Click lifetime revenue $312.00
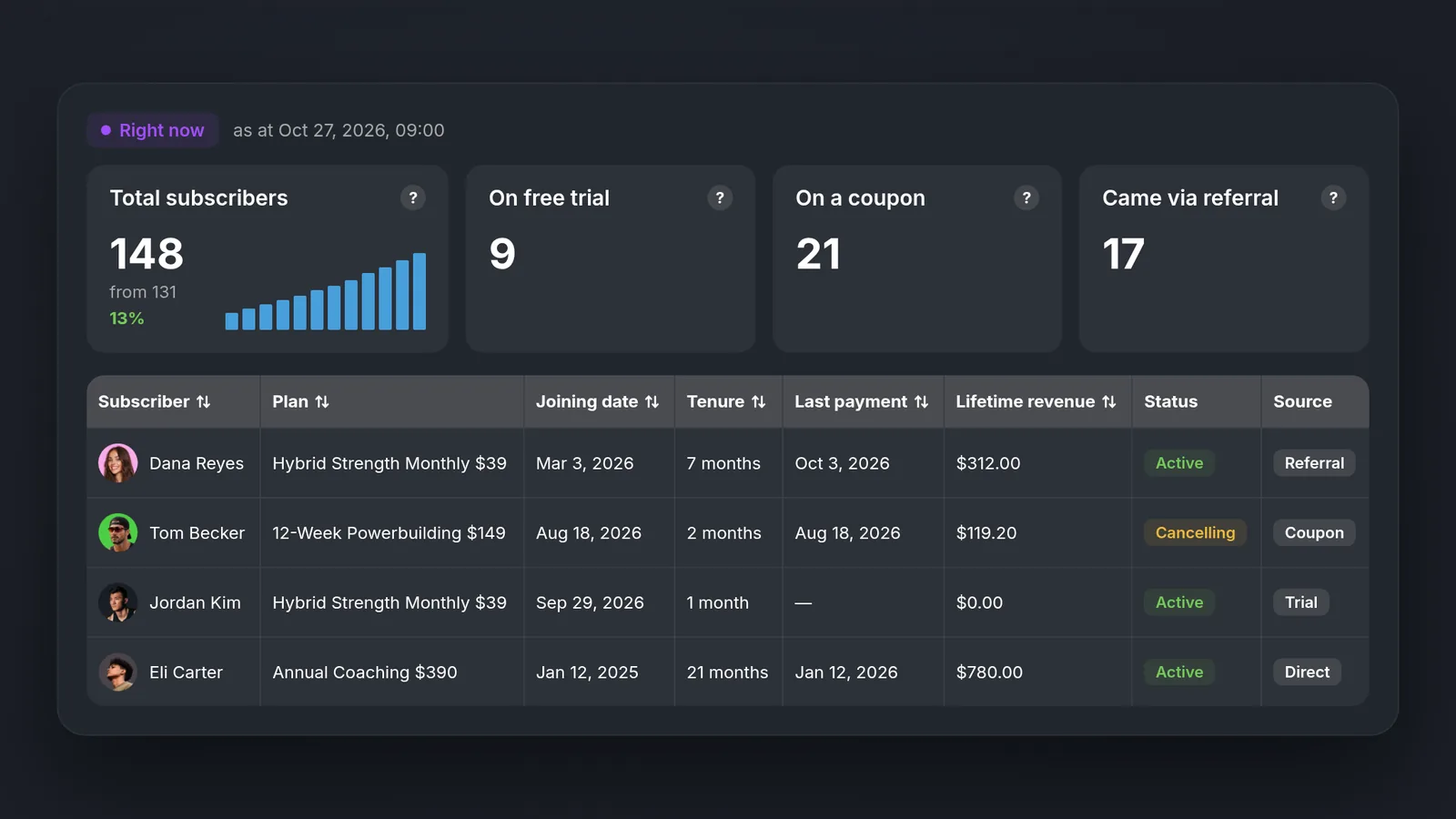1456x819 pixels. [988, 463]
